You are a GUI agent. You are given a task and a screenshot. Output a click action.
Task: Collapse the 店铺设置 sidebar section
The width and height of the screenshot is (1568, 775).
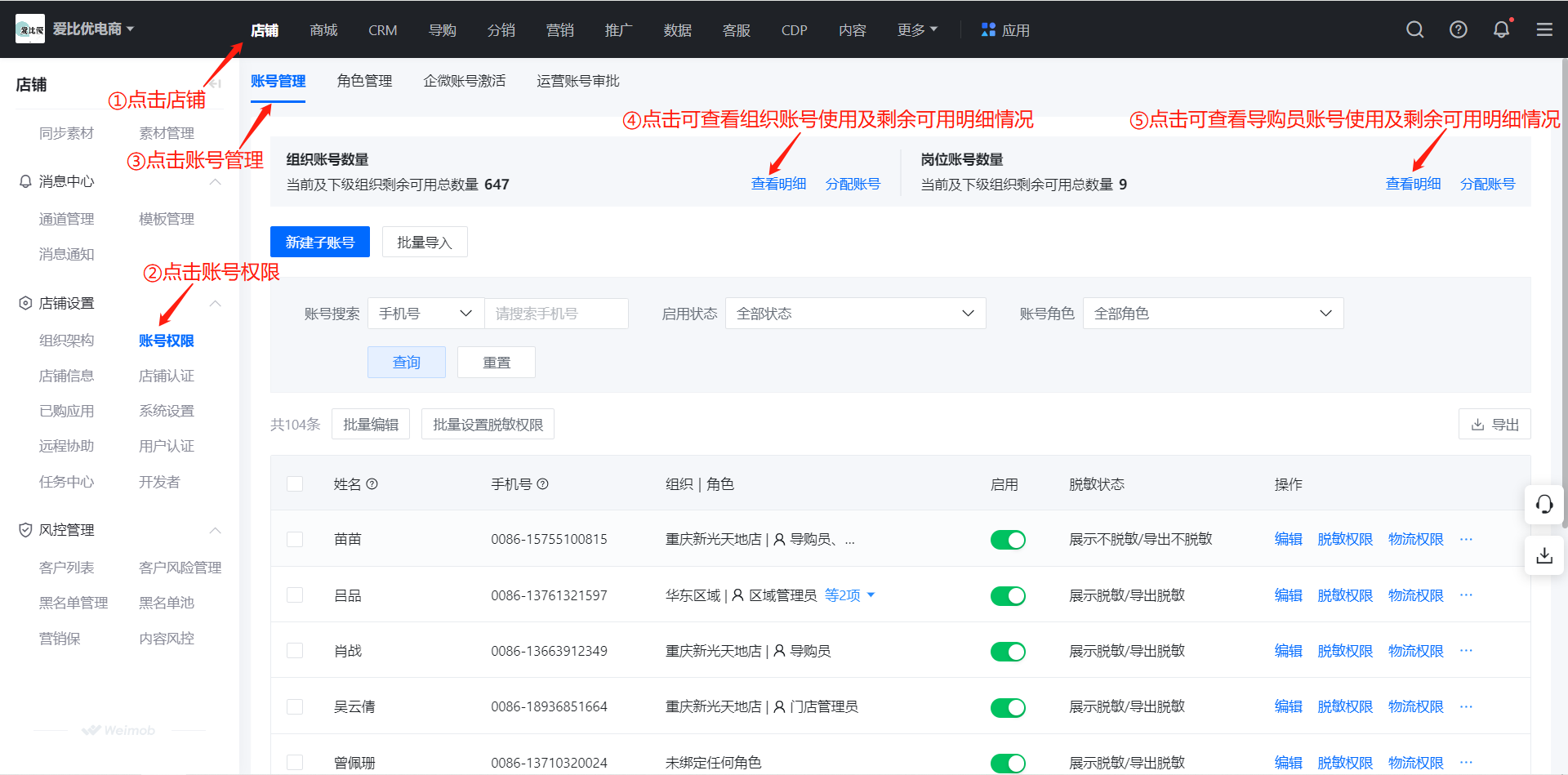pyautogui.click(x=216, y=303)
